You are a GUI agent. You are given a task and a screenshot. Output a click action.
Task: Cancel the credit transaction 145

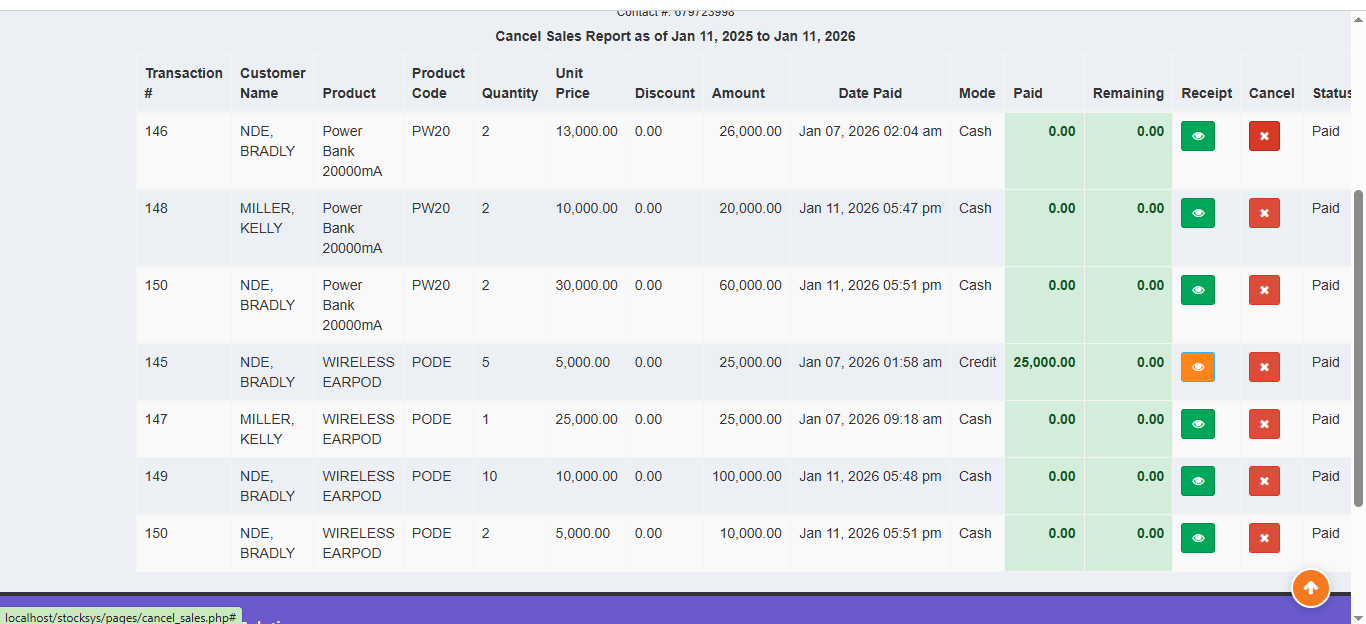tap(1264, 366)
